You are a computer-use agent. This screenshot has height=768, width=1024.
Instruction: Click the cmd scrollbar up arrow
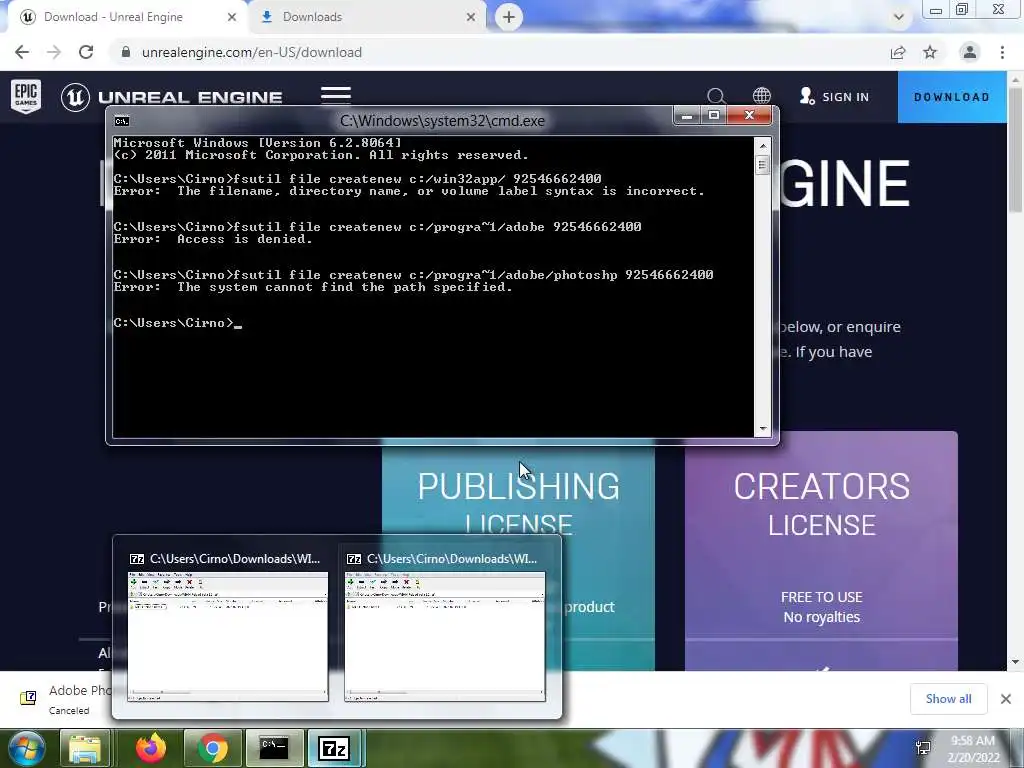pyautogui.click(x=762, y=145)
